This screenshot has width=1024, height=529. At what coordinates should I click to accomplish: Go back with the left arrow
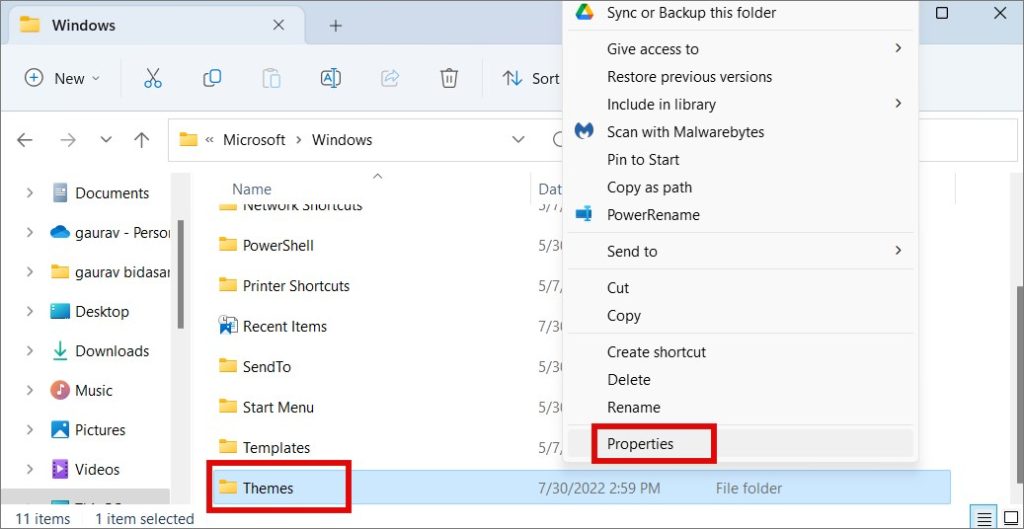click(x=25, y=140)
